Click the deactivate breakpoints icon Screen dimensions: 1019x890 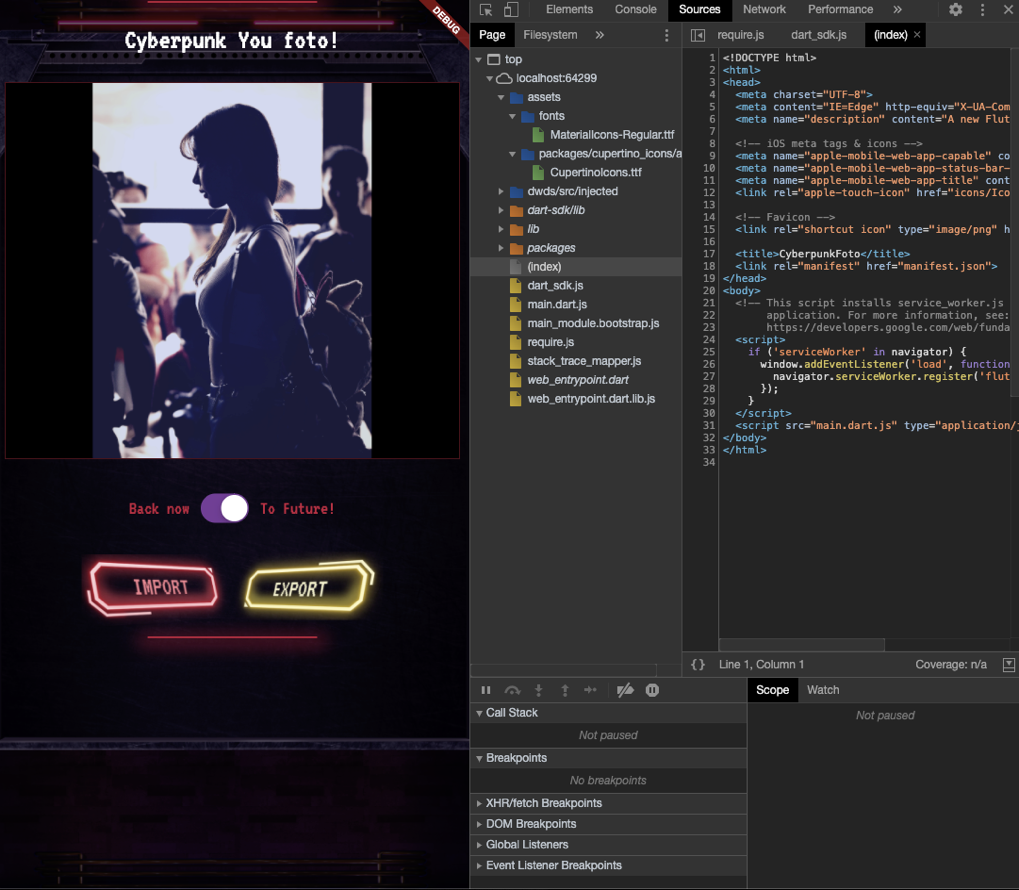pos(625,690)
